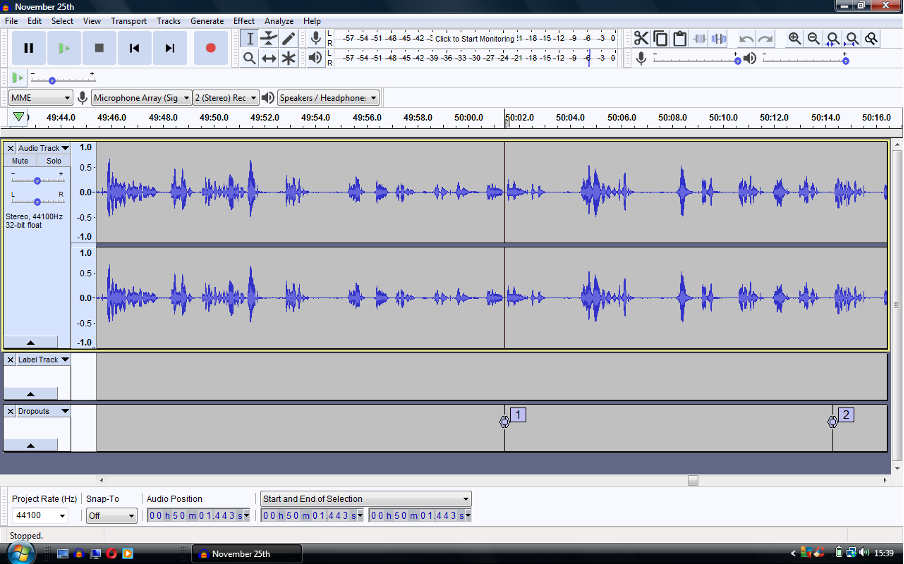Screen dimensions: 904x564
Task: Collapse the Label Track with arrow button
Action: coord(31,393)
